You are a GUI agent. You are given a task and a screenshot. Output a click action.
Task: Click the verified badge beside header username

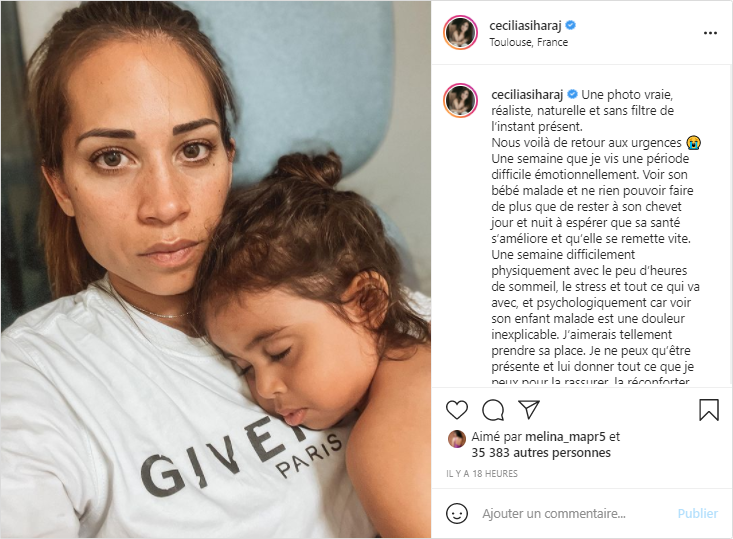[570, 25]
